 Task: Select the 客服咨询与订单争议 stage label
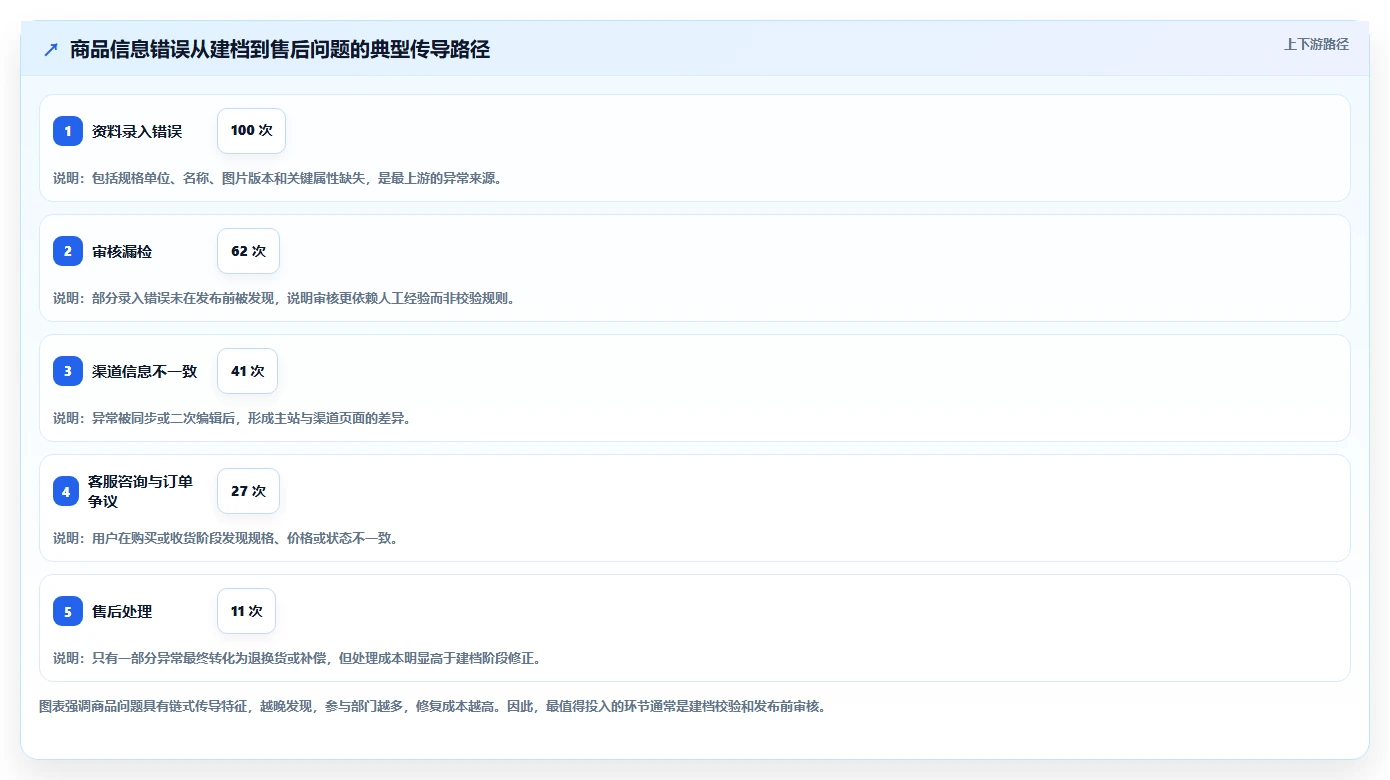pos(140,491)
